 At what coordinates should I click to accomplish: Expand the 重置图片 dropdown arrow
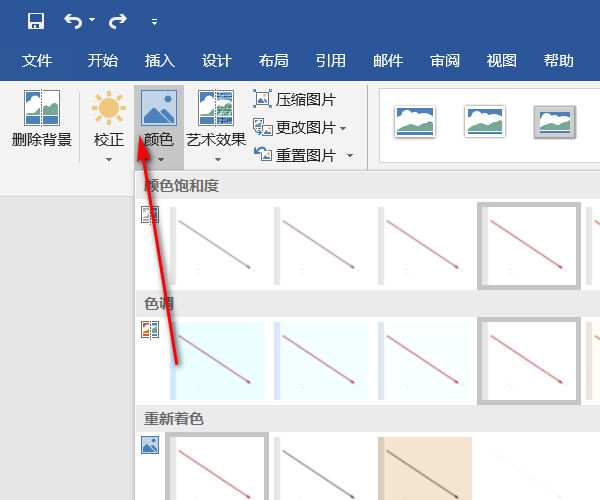point(350,155)
